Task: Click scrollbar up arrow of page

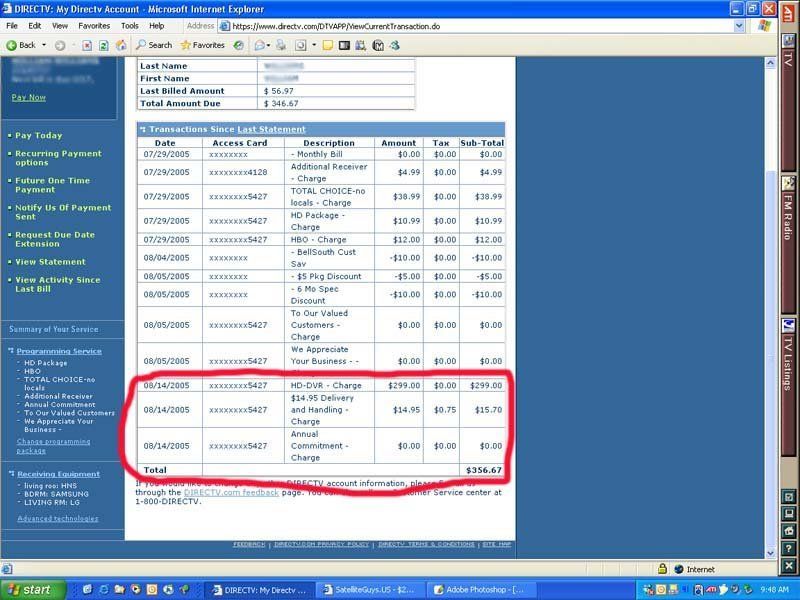Action: [x=770, y=63]
